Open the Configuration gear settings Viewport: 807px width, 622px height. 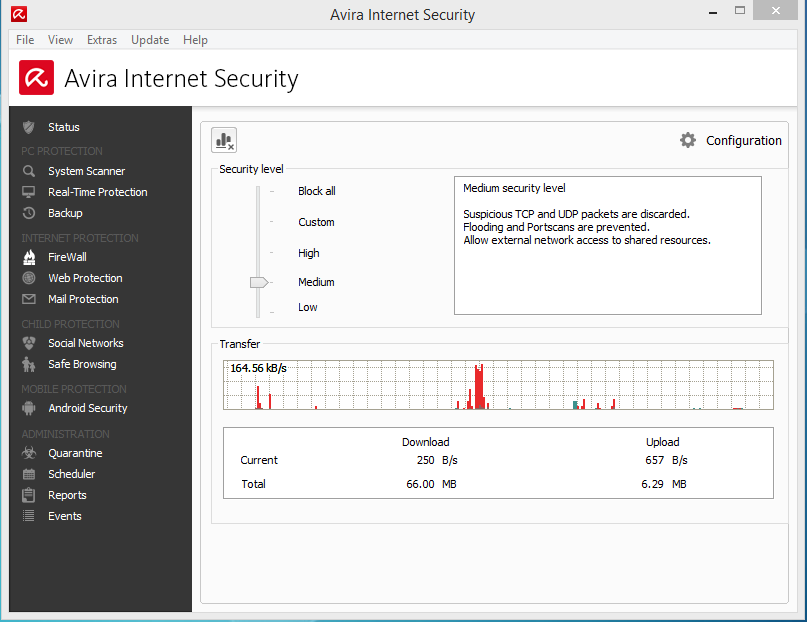[x=688, y=141]
